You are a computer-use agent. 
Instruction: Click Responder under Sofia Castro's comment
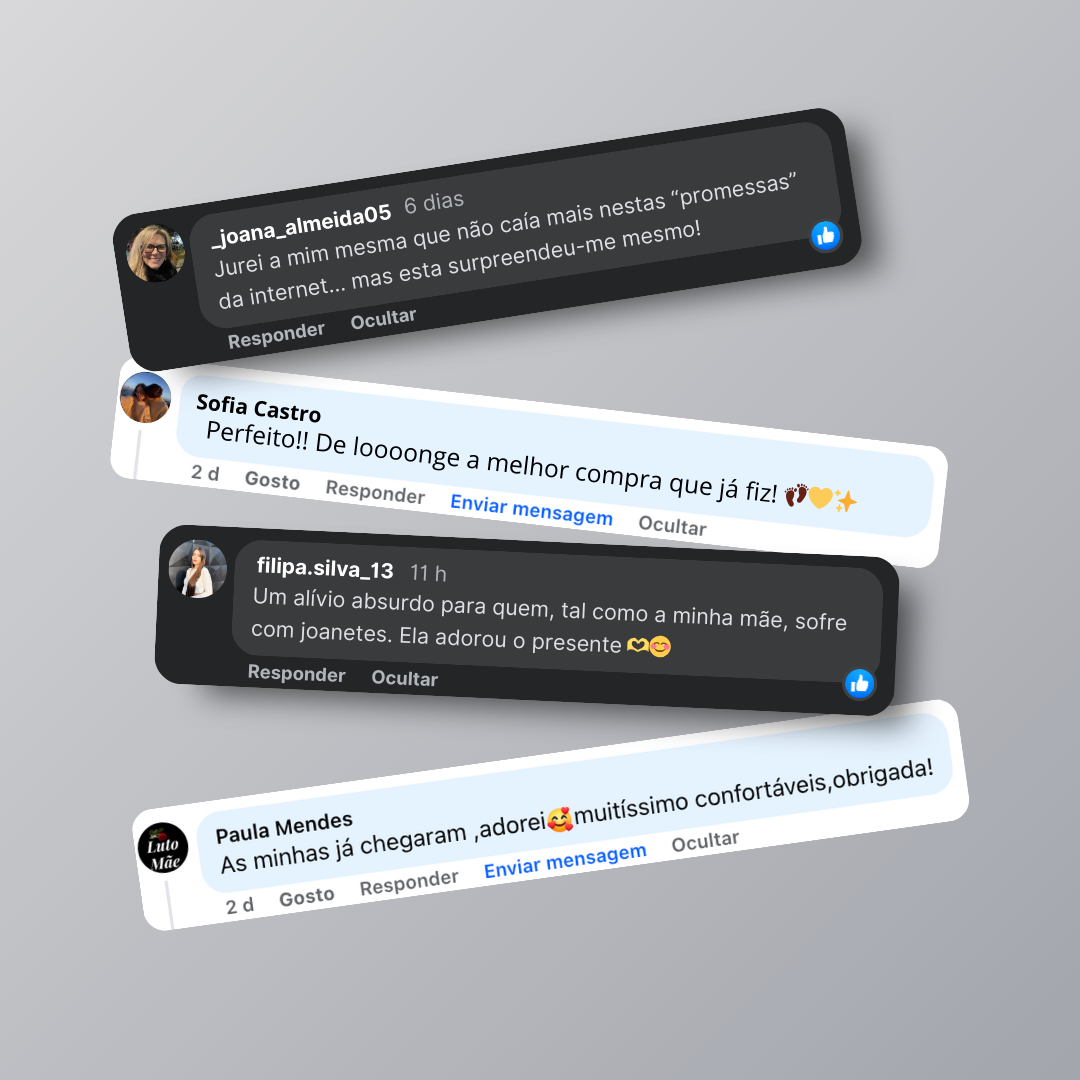[x=375, y=492]
